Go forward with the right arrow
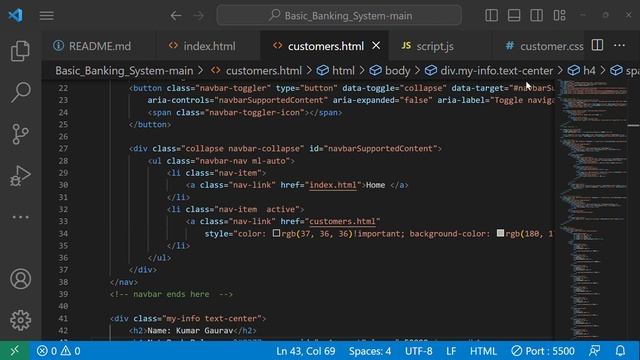Screen dimensions: 640x360 (x=199, y=16)
